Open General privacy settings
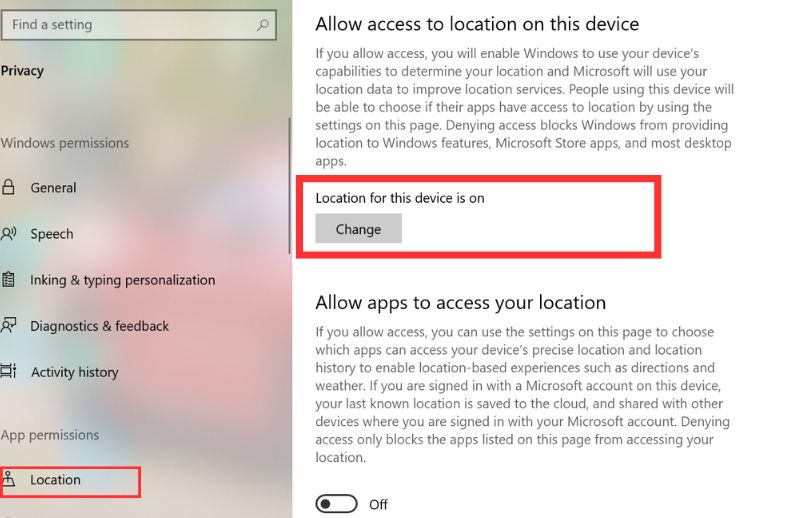This screenshot has height=518, width=785. point(54,188)
